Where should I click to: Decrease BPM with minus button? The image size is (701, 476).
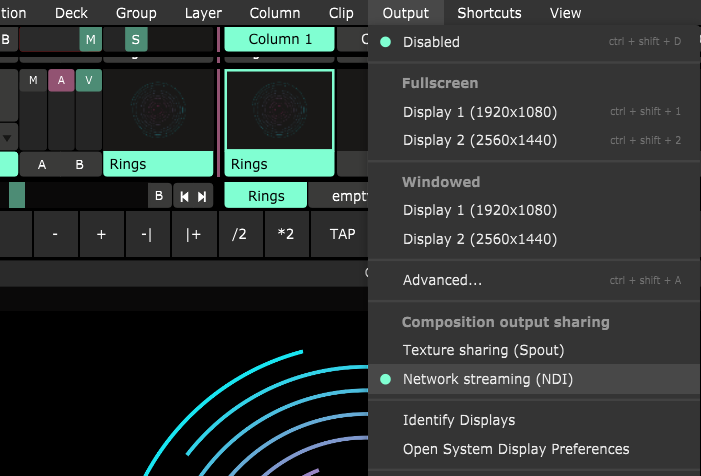pos(55,234)
